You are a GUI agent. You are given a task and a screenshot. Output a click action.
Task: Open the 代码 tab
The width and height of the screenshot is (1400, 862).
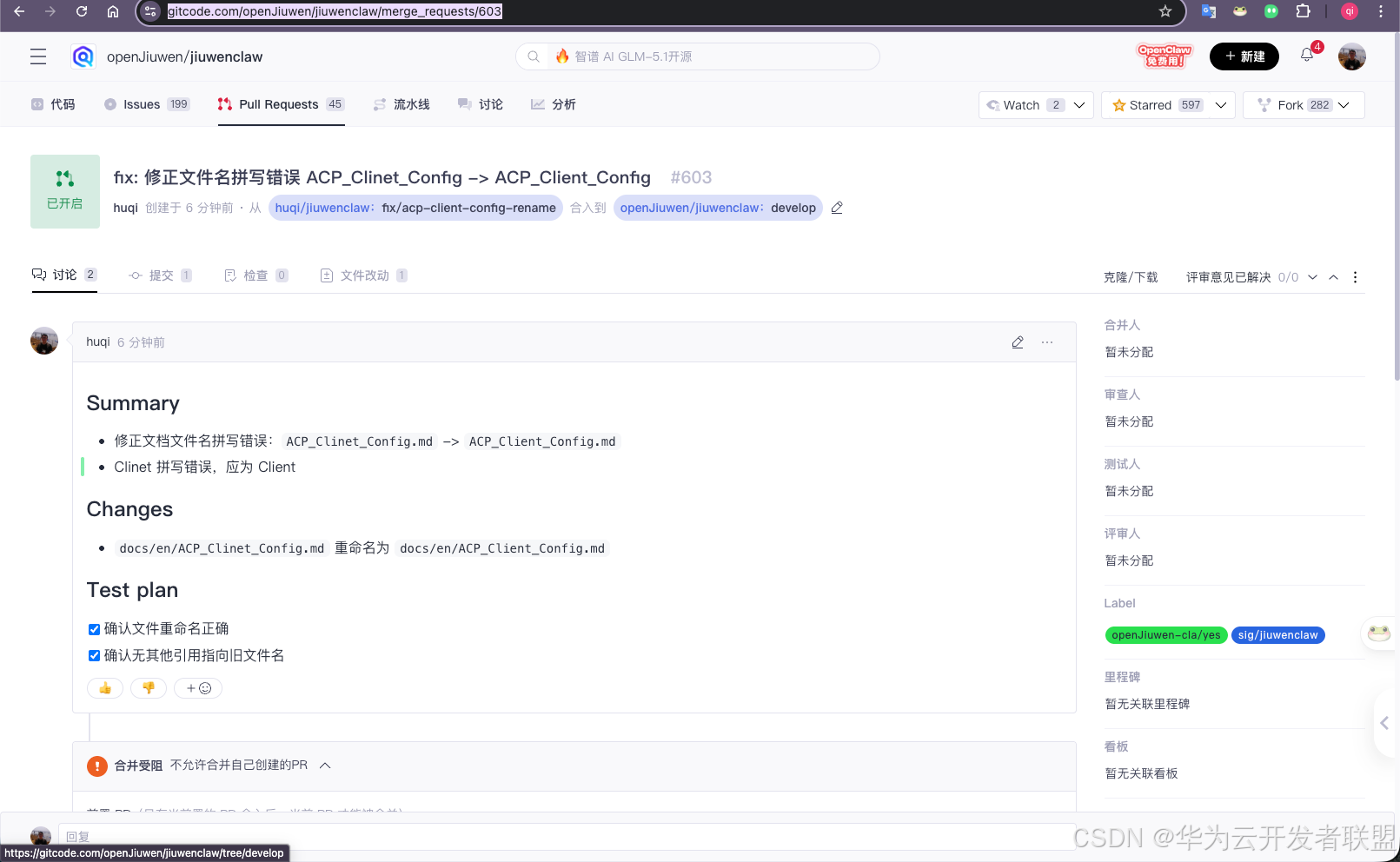(53, 104)
